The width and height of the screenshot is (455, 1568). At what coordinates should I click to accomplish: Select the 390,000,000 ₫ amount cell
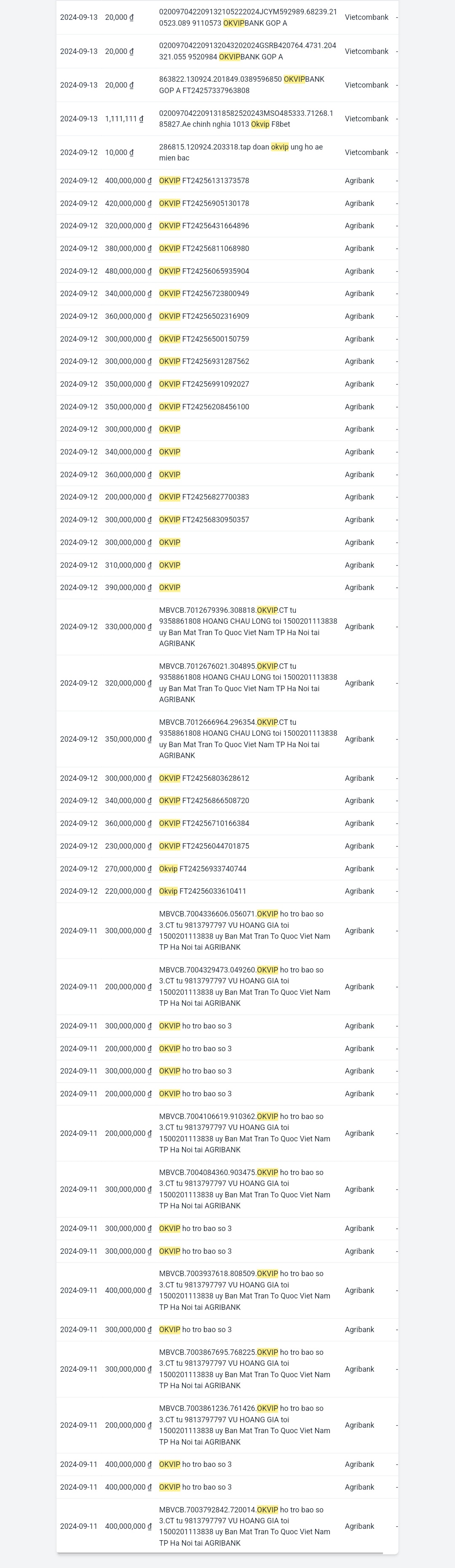128,588
